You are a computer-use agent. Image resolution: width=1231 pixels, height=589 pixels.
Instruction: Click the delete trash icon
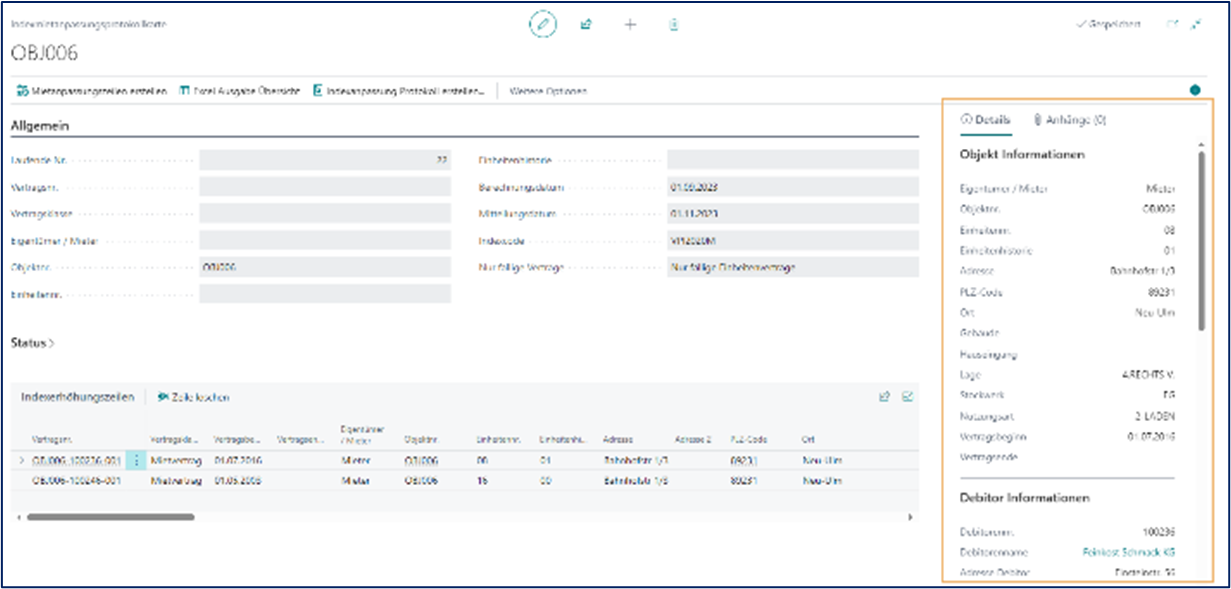(674, 24)
